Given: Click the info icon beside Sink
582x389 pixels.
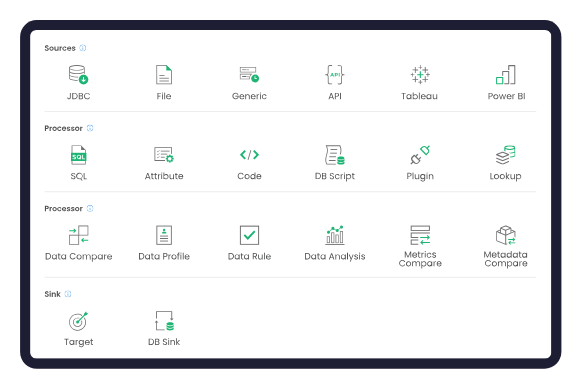Looking at the screenshot, I should point(68,294).
